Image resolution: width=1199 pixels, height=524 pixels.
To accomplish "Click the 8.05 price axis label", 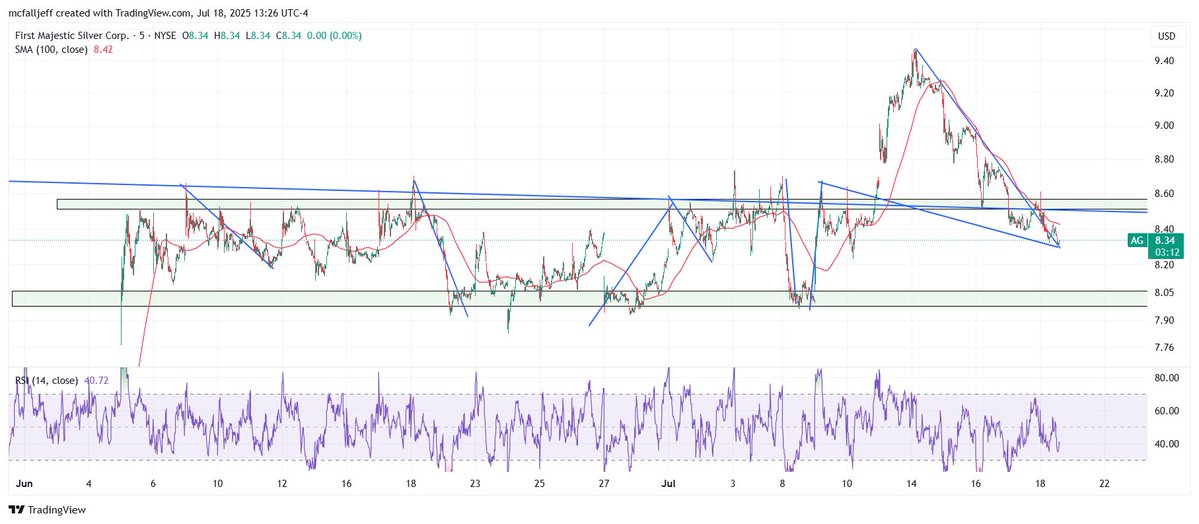I will click(x=1164, y=293).
